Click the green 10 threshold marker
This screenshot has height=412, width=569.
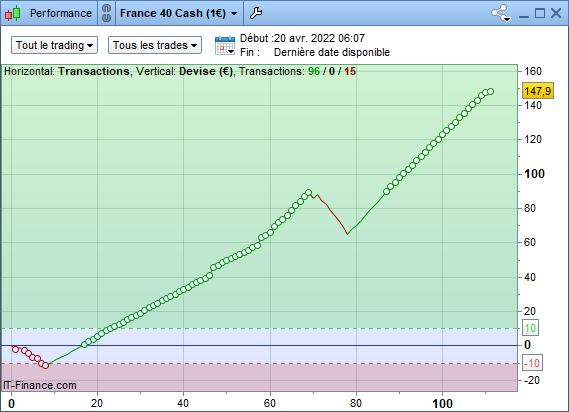[x=530, y=328]
